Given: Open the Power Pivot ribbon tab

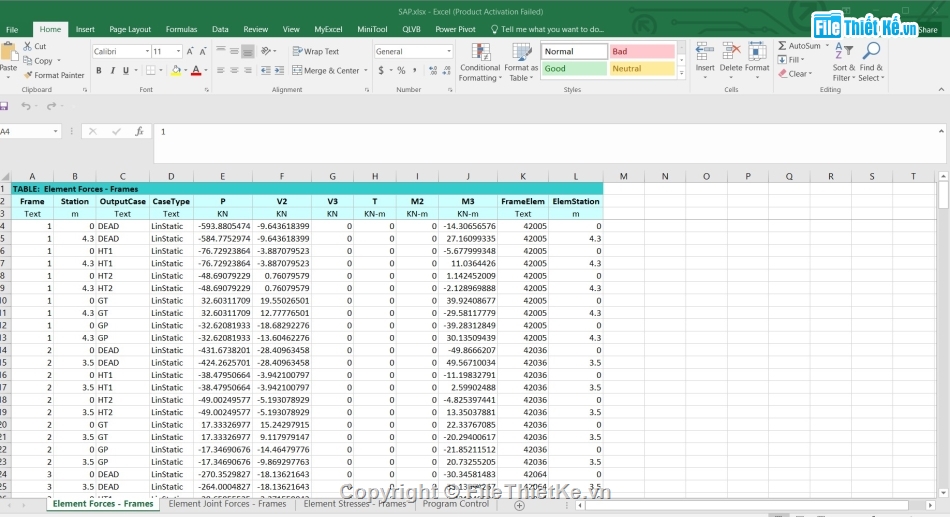Looking at the screenshot, I should pyautogui.click(x=455, y=29).
